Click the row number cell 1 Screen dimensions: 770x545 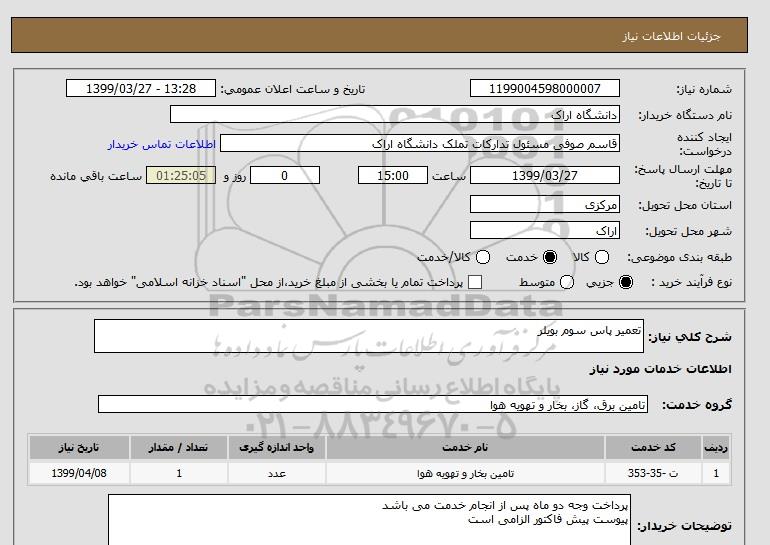point(716,473)
